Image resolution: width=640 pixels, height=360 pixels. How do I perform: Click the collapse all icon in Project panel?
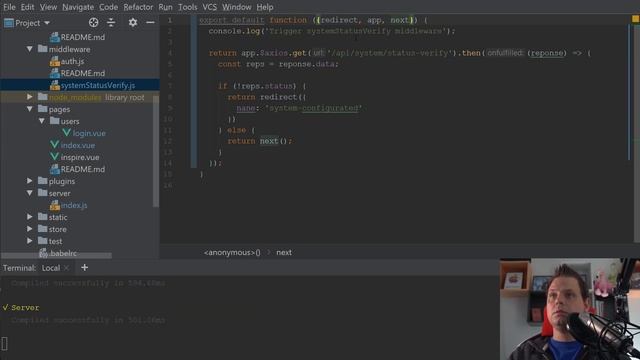point(111,22)
